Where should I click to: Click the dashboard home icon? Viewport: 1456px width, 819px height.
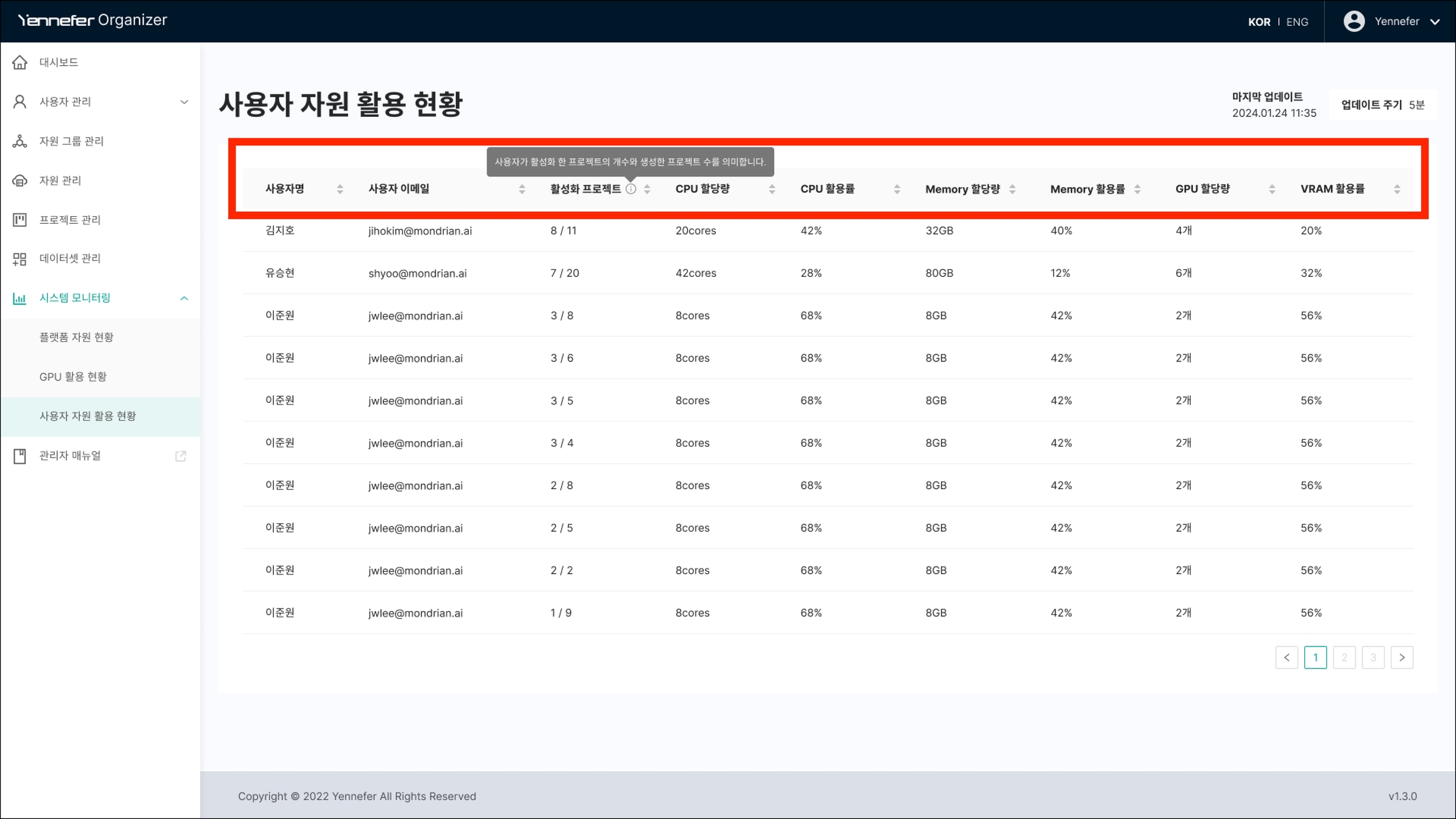click(x=20, y=62)
